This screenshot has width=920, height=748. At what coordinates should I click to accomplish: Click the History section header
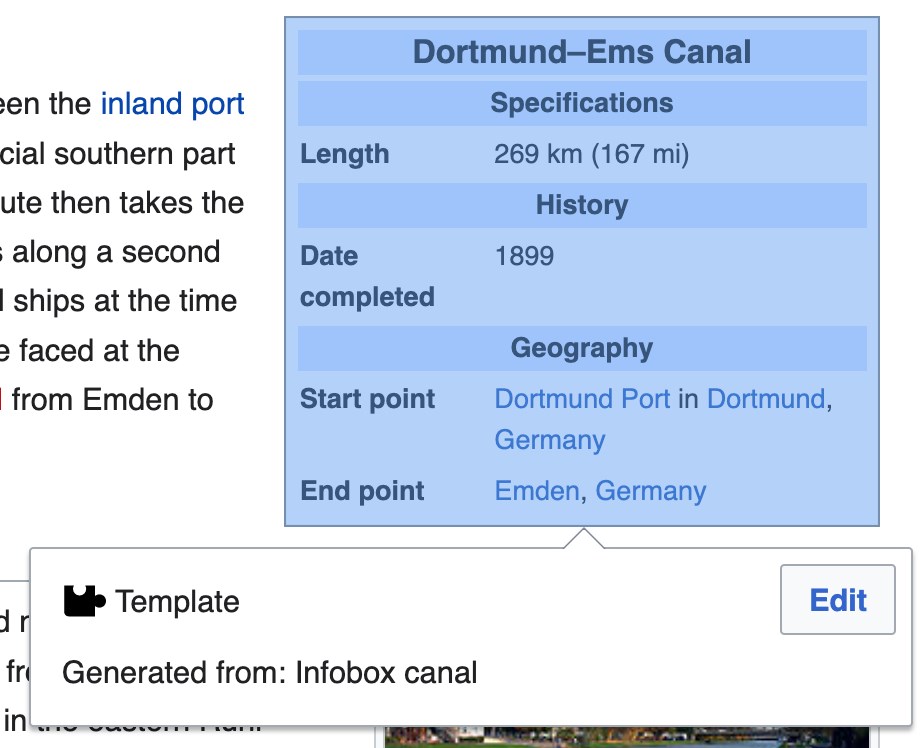pyautogui.click(x=582, y=205)
